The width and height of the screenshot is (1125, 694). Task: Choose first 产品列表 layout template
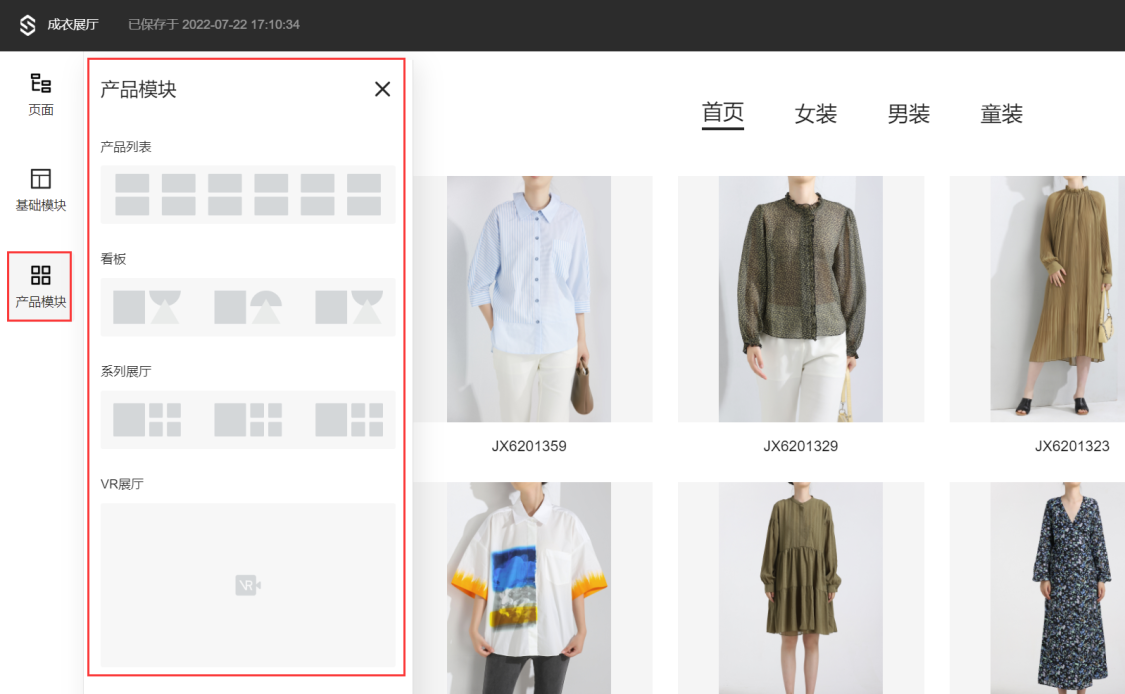132,195
